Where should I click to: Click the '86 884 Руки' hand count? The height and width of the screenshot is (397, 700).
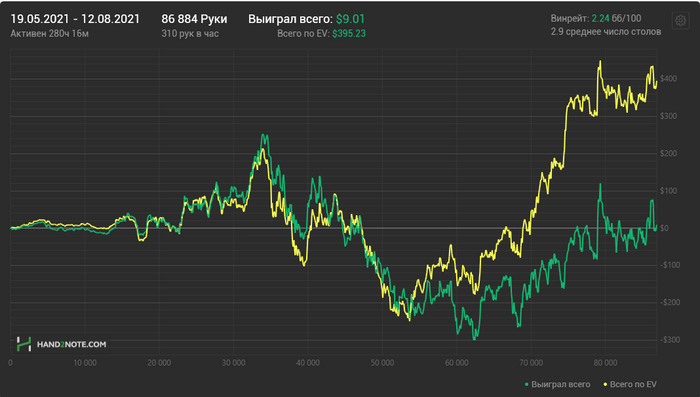point(194,19)
